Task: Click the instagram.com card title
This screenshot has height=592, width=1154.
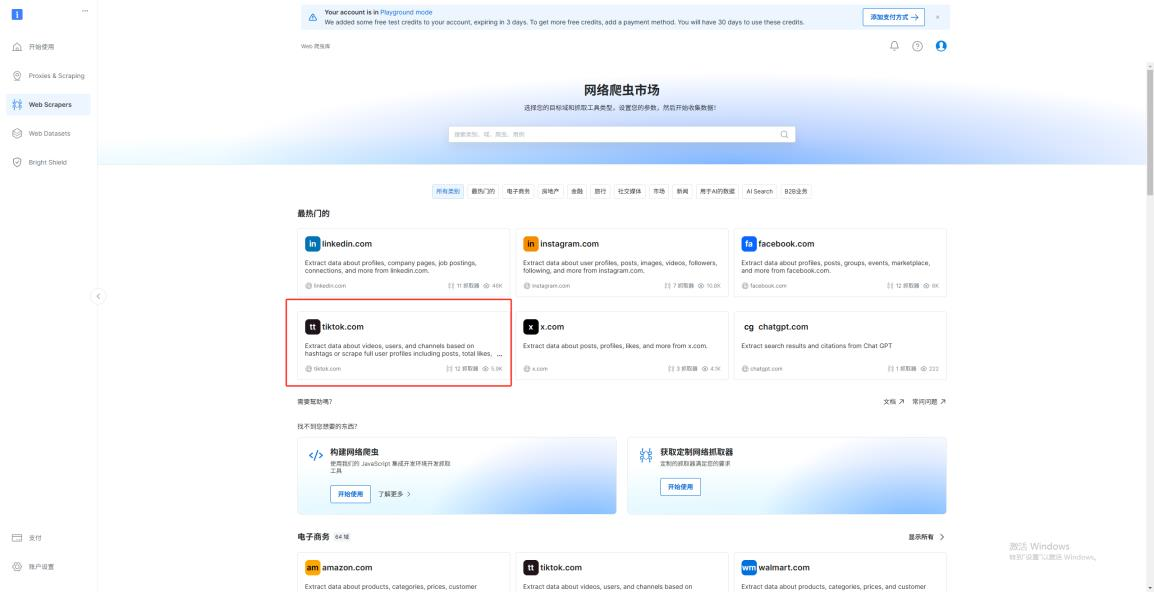Action: [570, 244]
